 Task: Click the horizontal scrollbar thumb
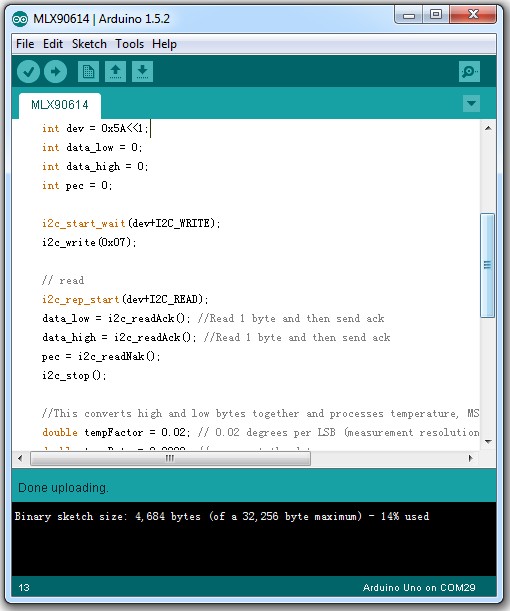pos(170,458)
